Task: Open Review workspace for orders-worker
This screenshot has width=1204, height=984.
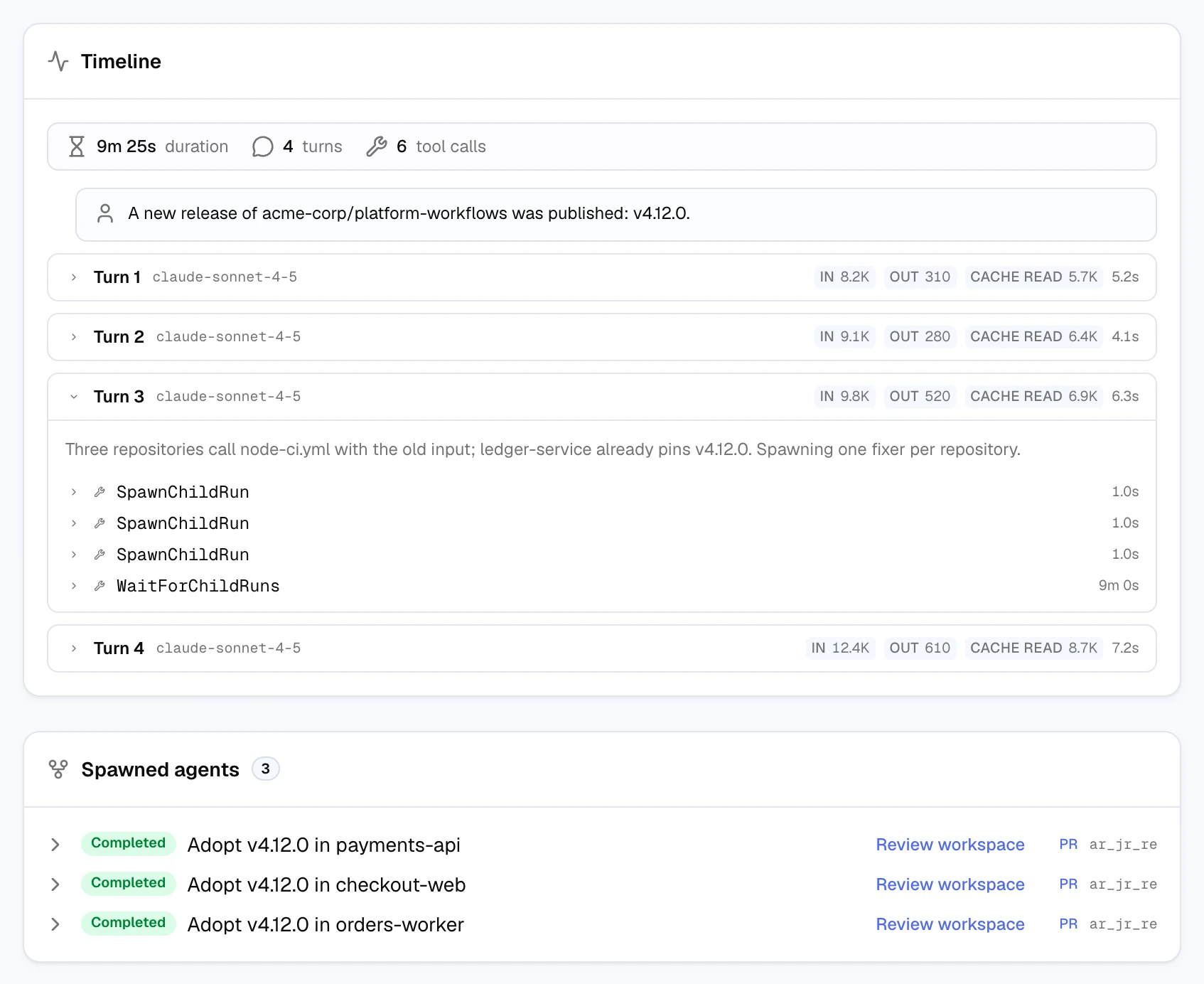Action: (x=950, y=924)
